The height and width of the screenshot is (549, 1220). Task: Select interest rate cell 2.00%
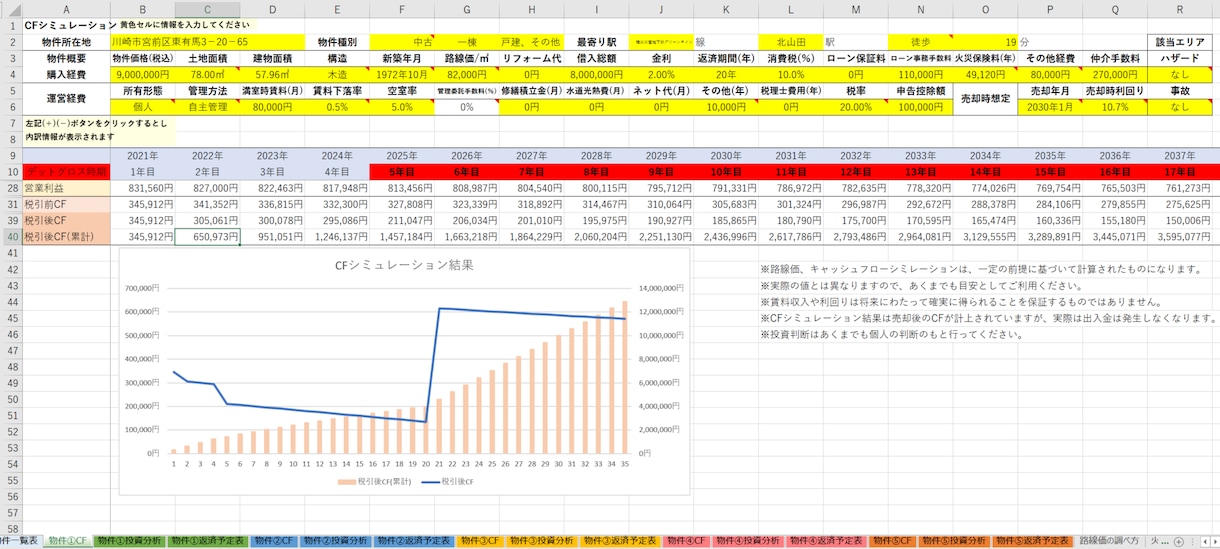661,74
